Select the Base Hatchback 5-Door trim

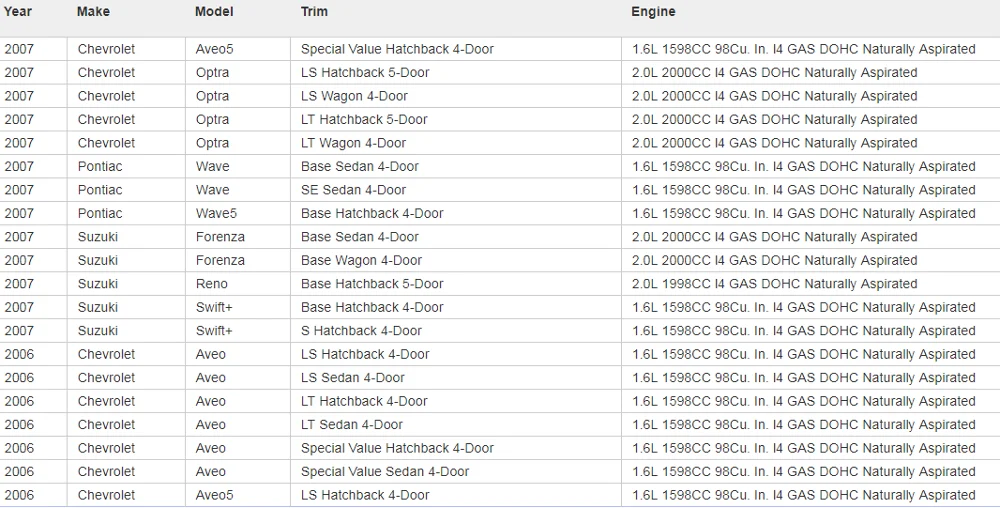click(x=372, y=284)
